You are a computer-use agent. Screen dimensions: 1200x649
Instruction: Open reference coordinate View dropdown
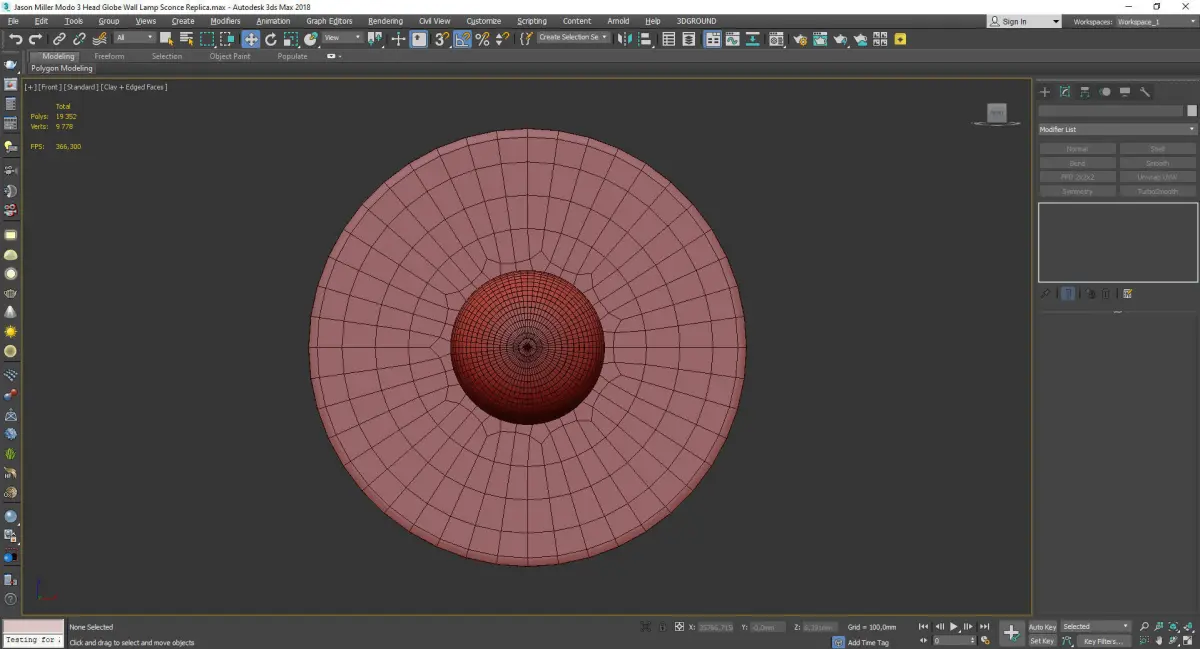pyautogui.click(x=343, y=38)
